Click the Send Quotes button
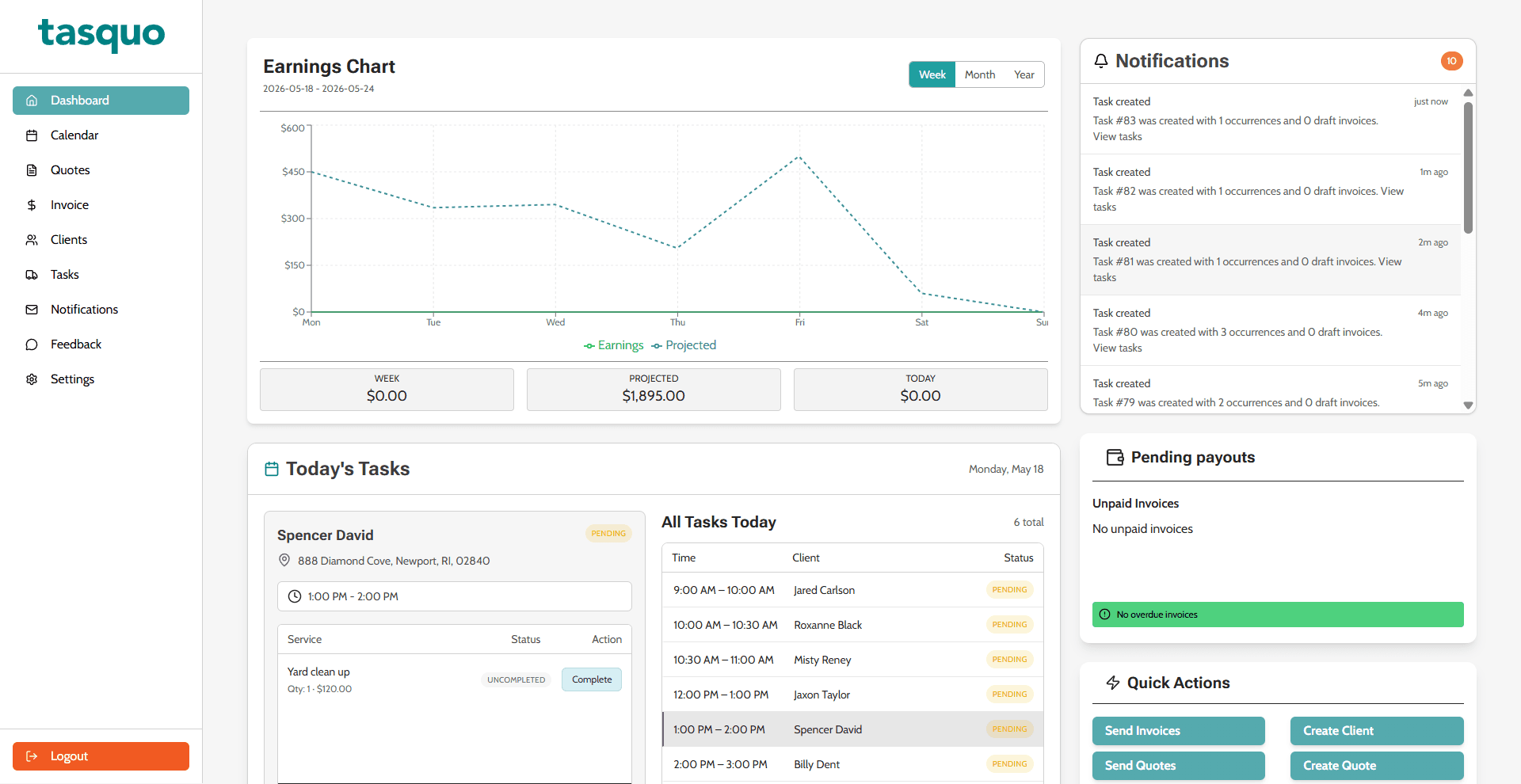This screenshot has height=784, width=1521. (x=1179, y=766)
